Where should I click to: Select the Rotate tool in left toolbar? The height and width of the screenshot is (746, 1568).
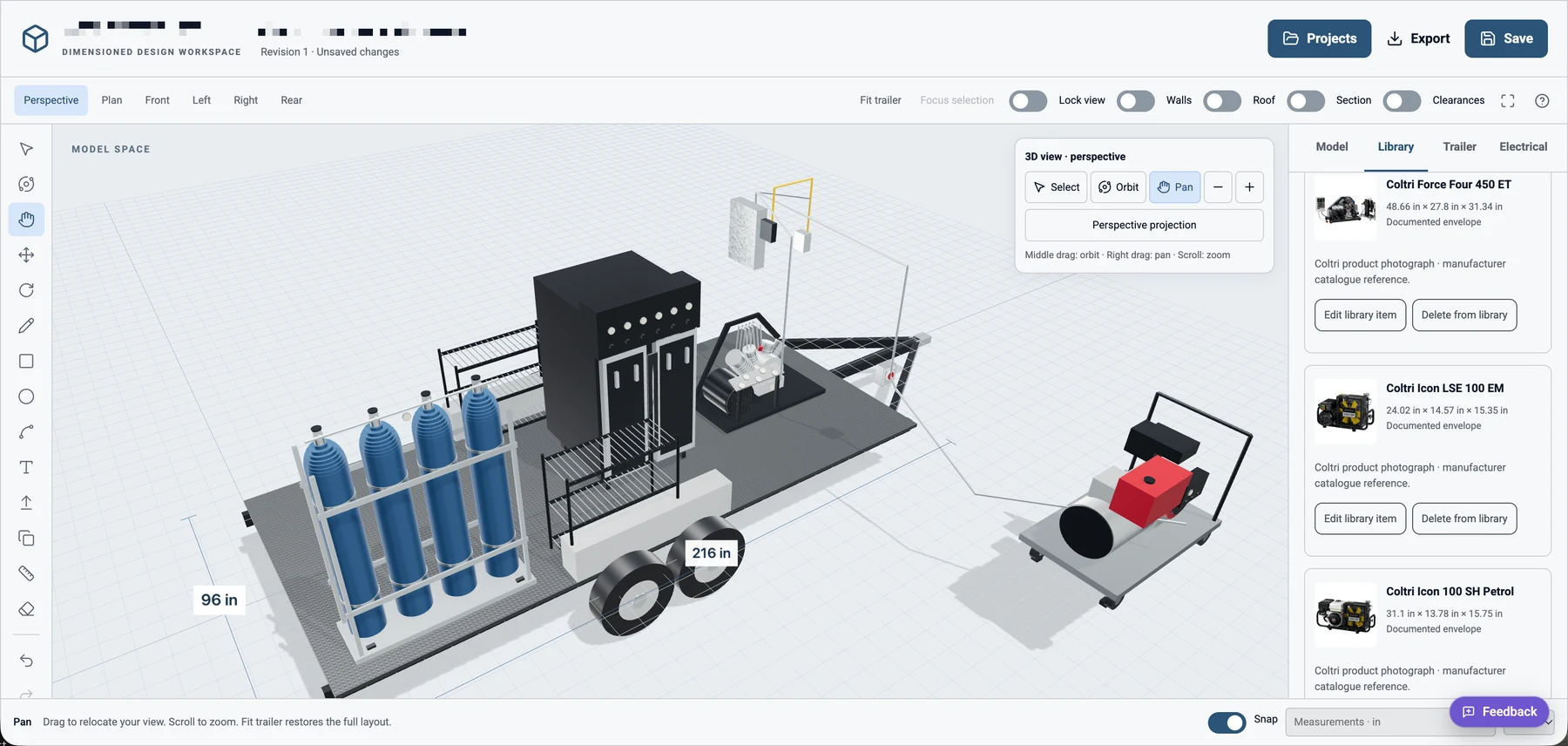coord(26,290)
